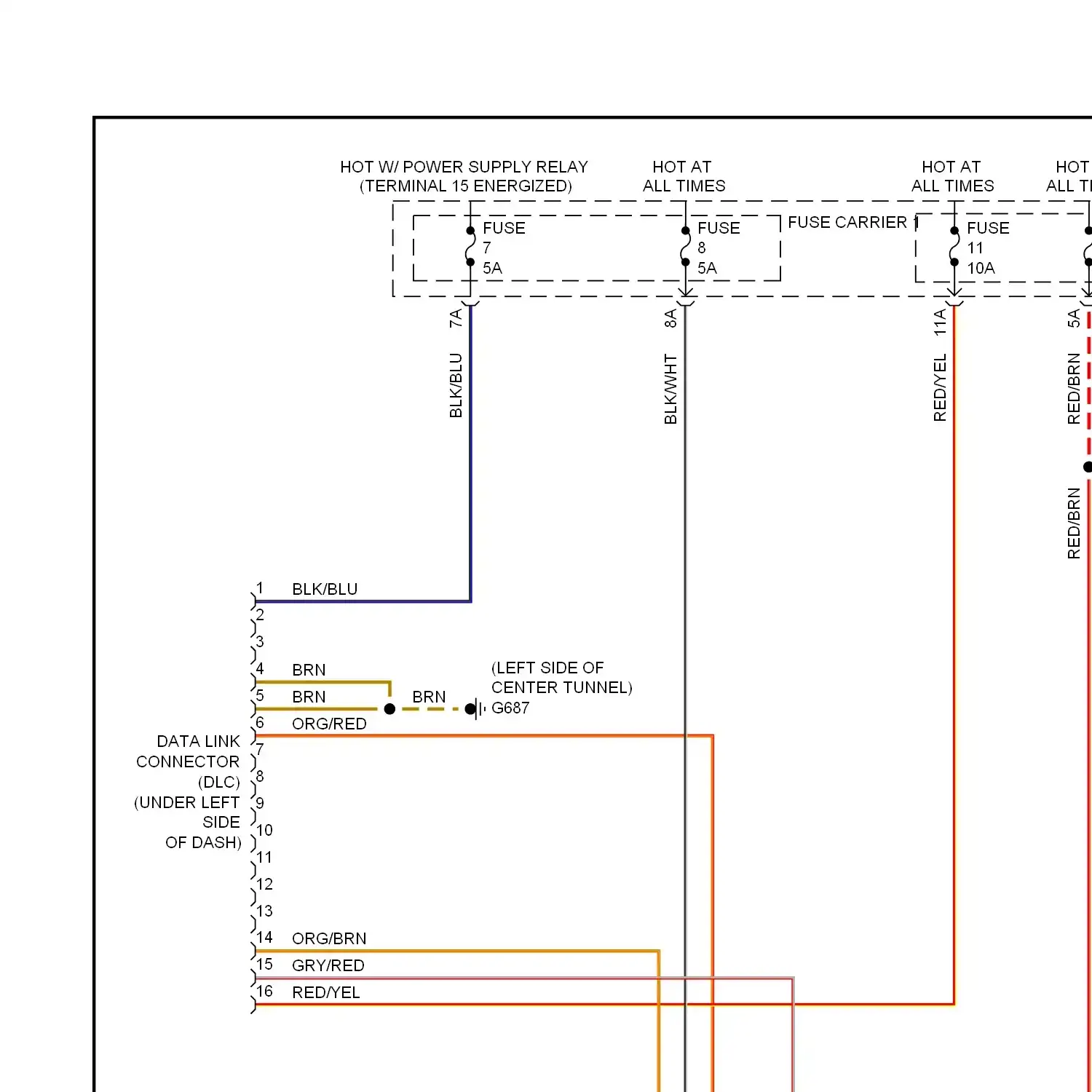
Task: Select the horizontal BLK/BLU label at pin 1
Action: 325,589
